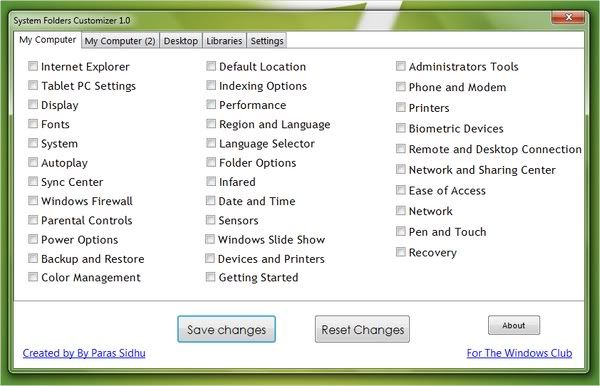Close the System Folders Customizer window
Screen dimensions: 600x386
(x=568, y=17)
